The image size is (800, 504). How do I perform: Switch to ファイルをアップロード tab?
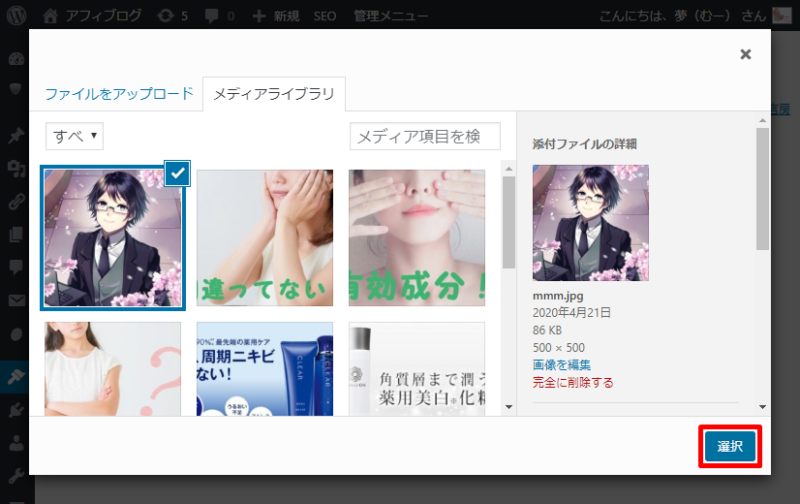[x=118, y=94]
